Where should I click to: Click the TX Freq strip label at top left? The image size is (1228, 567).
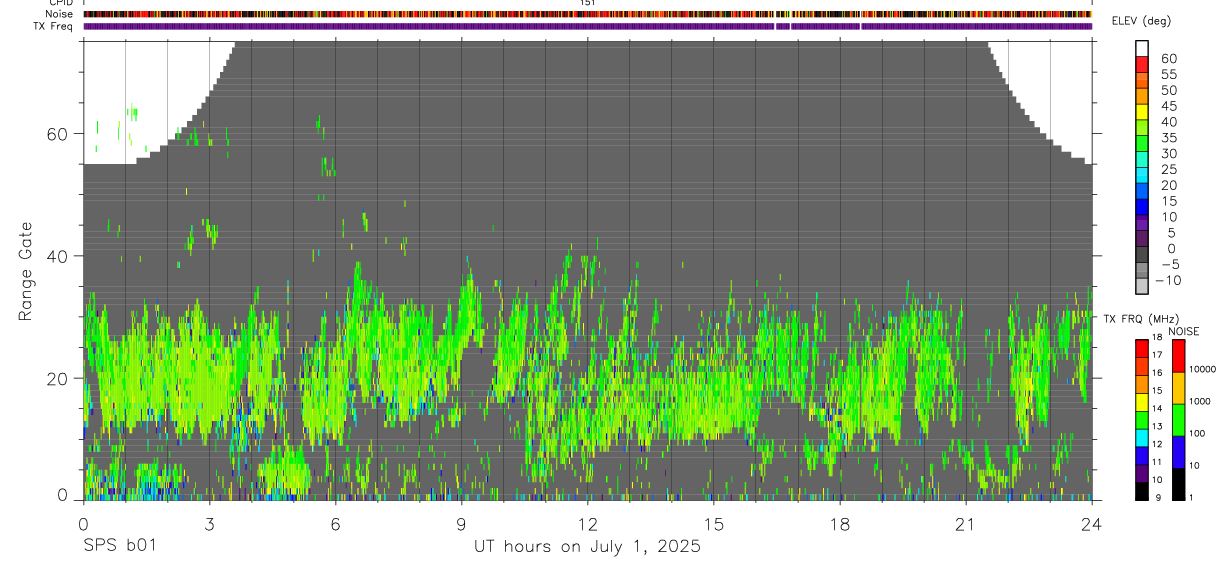tap(54, 25)
